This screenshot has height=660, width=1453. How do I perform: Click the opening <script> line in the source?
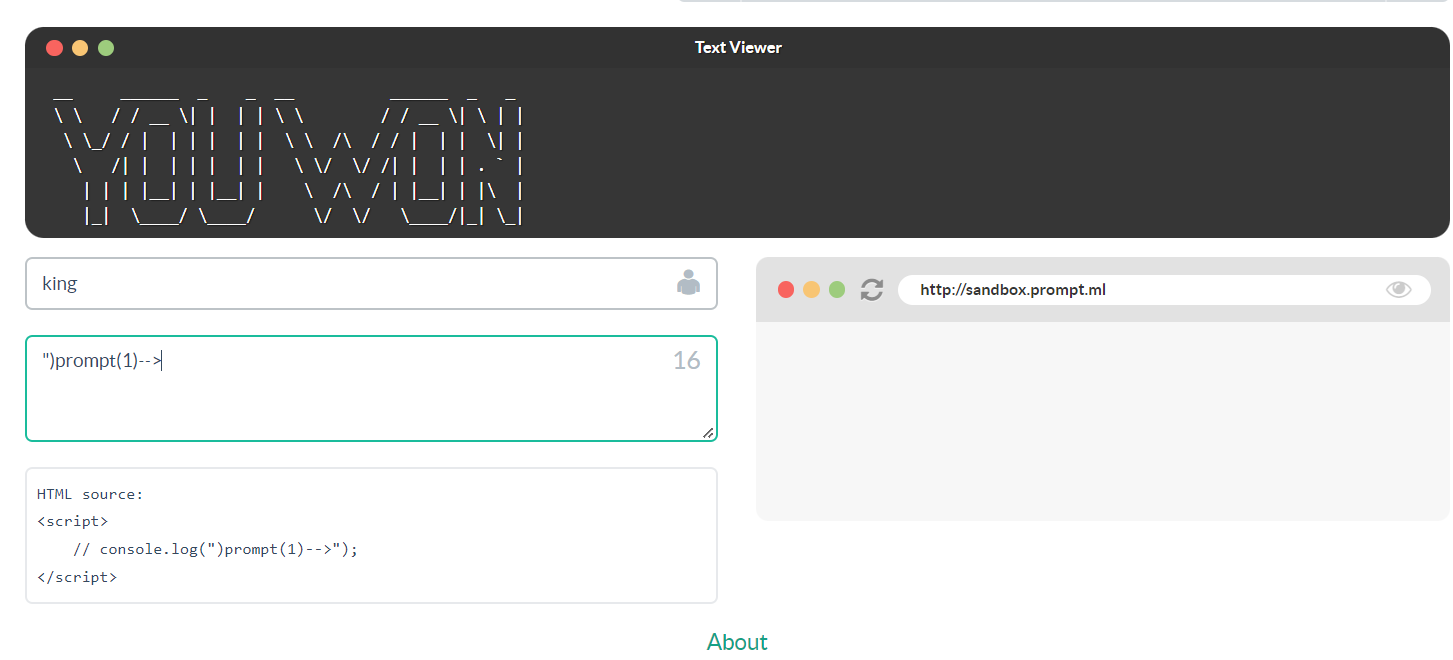pyautogui.click(x=72, y=521)
